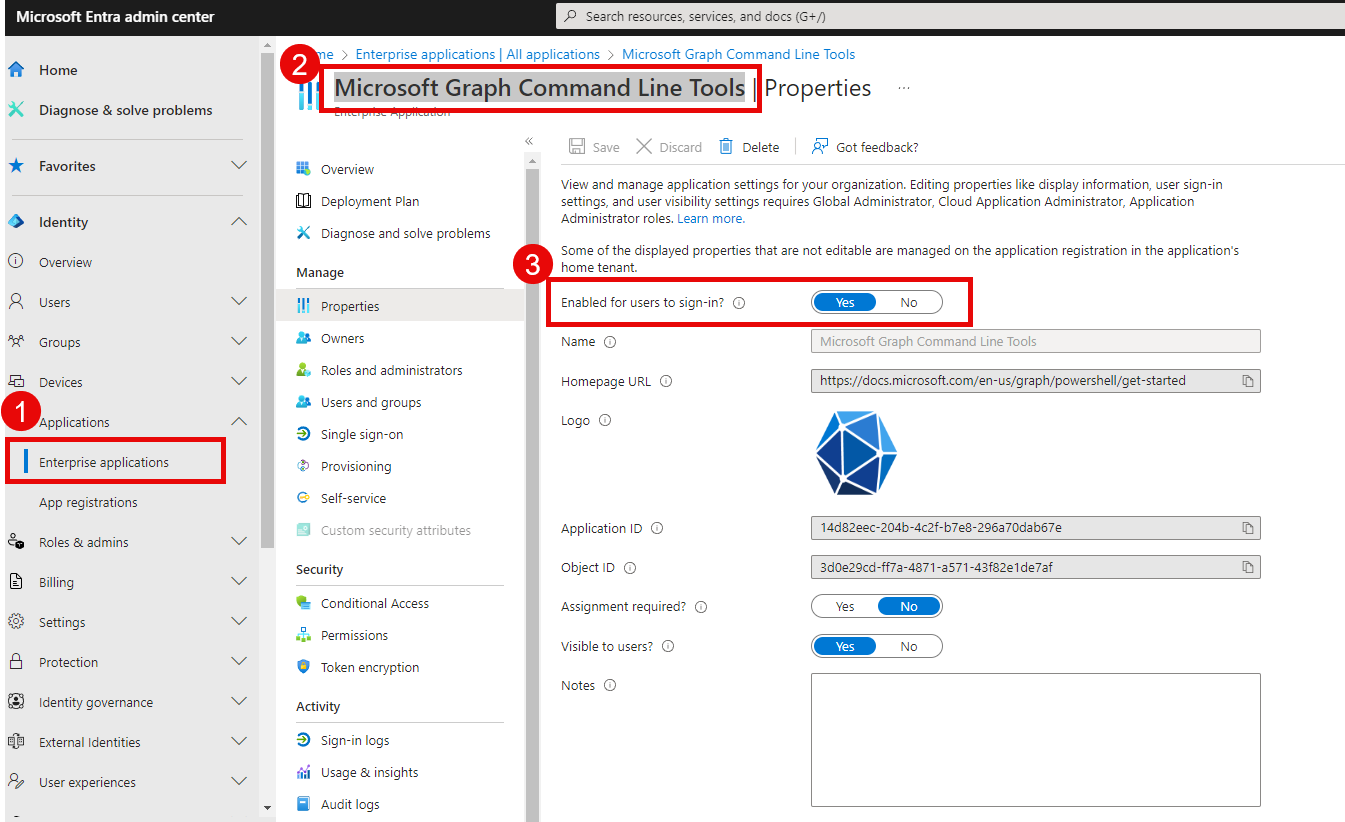Collapse the Applications chevron in sidebar
Image resolution: width=1345 pixels, height=822 pixels.
click(238, 421)
